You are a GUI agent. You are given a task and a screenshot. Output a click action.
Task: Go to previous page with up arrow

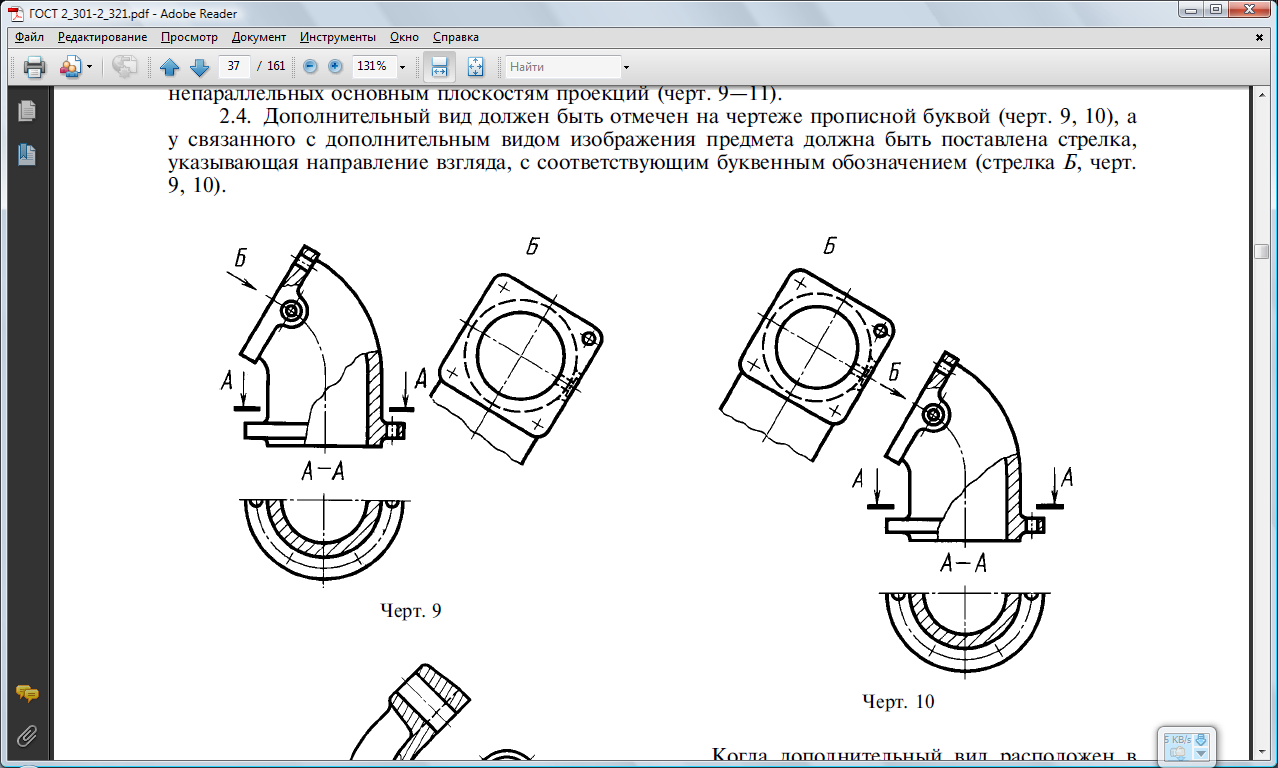tap(169, 67)
